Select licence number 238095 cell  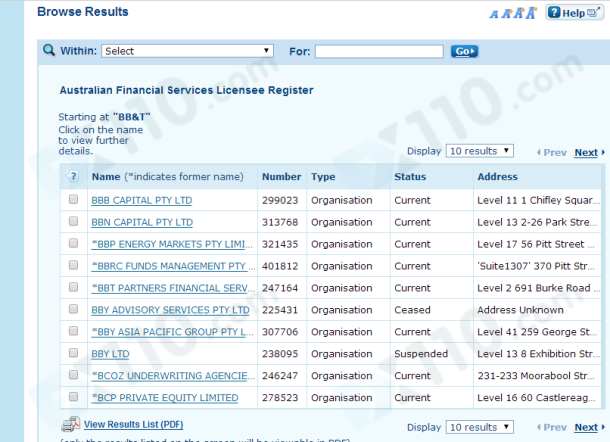[280, 354]
